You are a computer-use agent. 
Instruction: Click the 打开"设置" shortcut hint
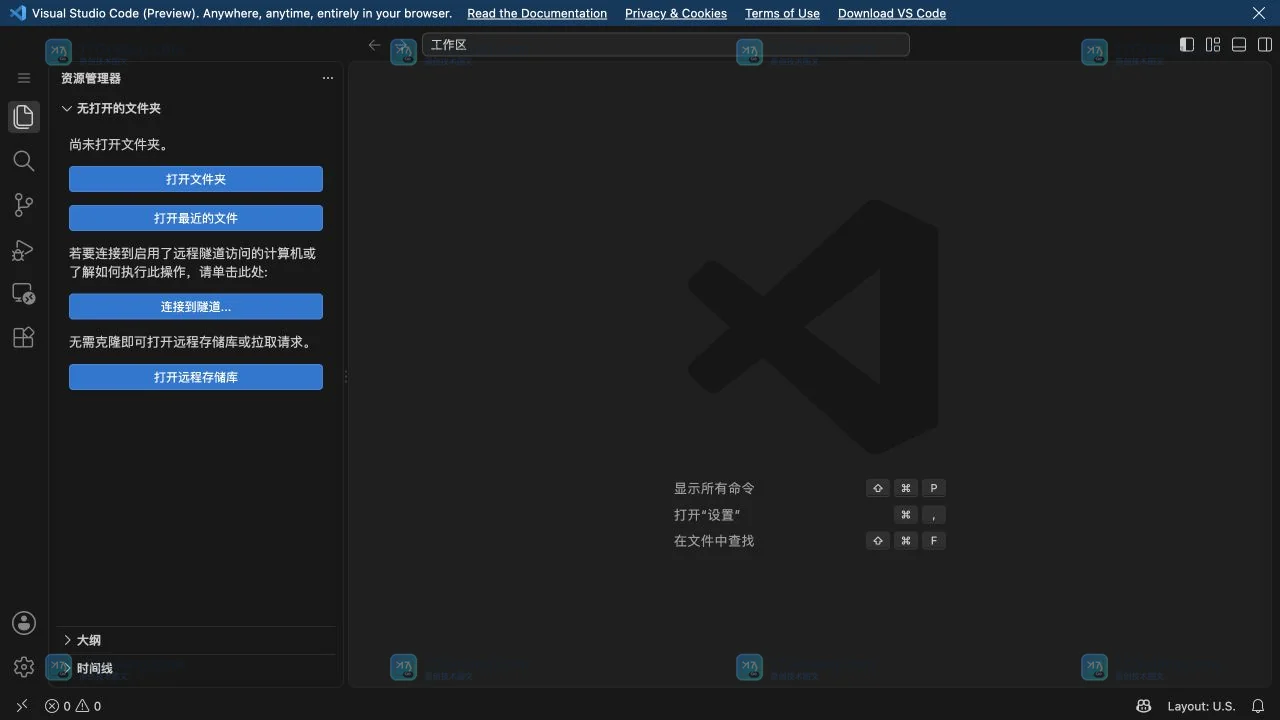pyautogui.click(x=707, y=515)
